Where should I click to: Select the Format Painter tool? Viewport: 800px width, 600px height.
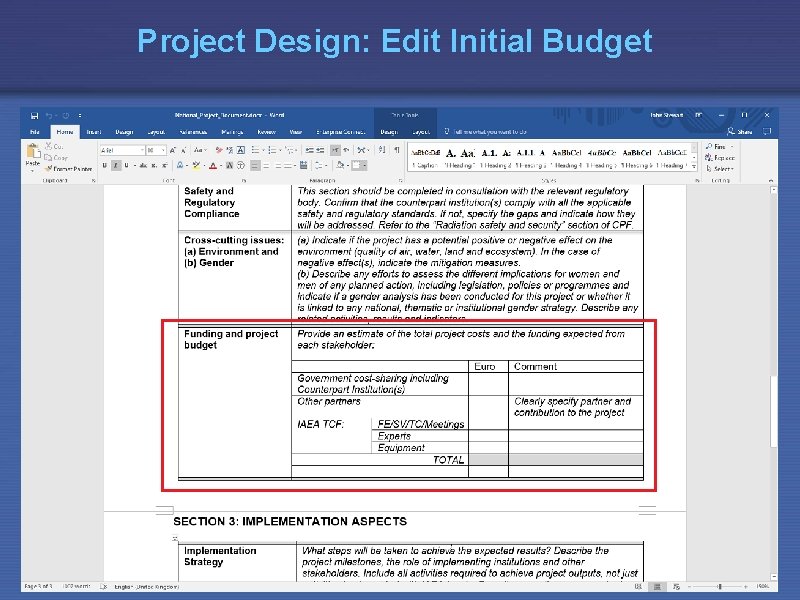[x=68, y=166]
